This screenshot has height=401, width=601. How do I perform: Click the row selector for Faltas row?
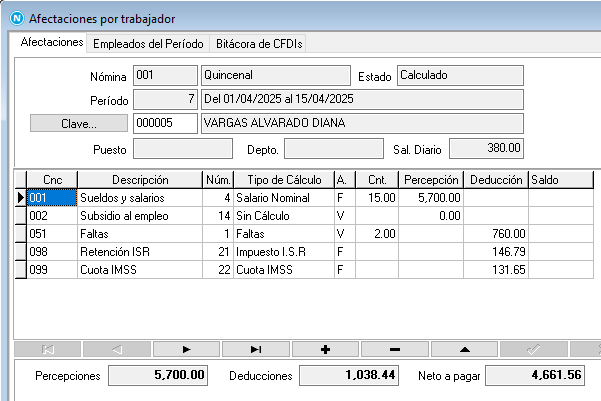point(21,234)
